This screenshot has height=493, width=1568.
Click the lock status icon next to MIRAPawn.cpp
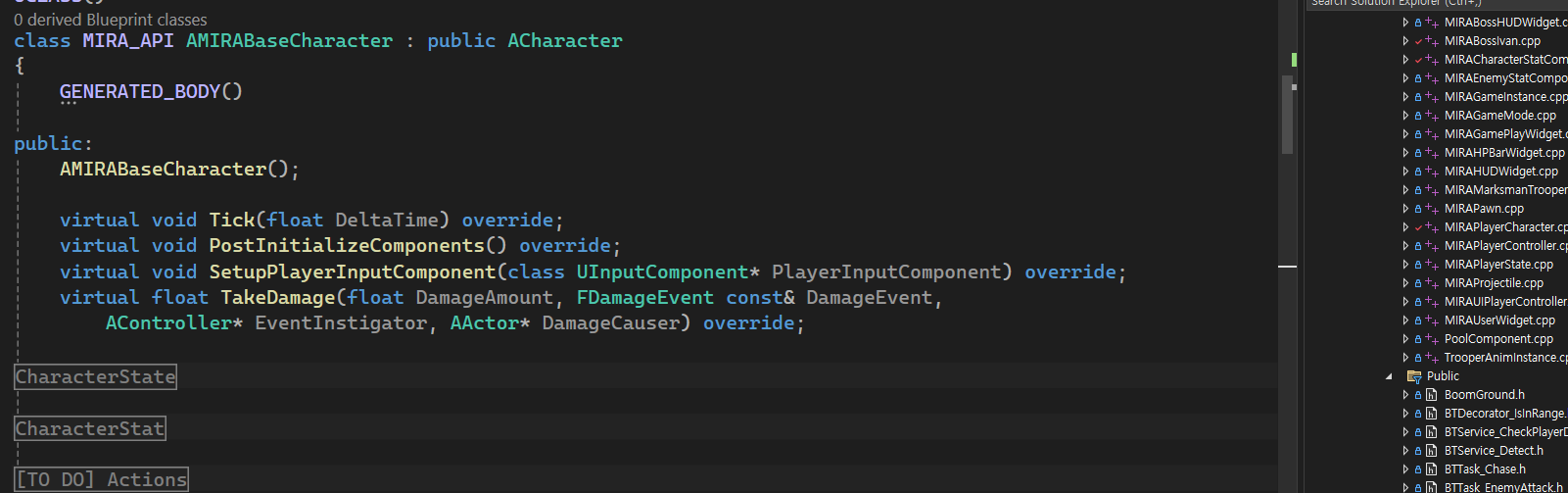(1417, 209)
